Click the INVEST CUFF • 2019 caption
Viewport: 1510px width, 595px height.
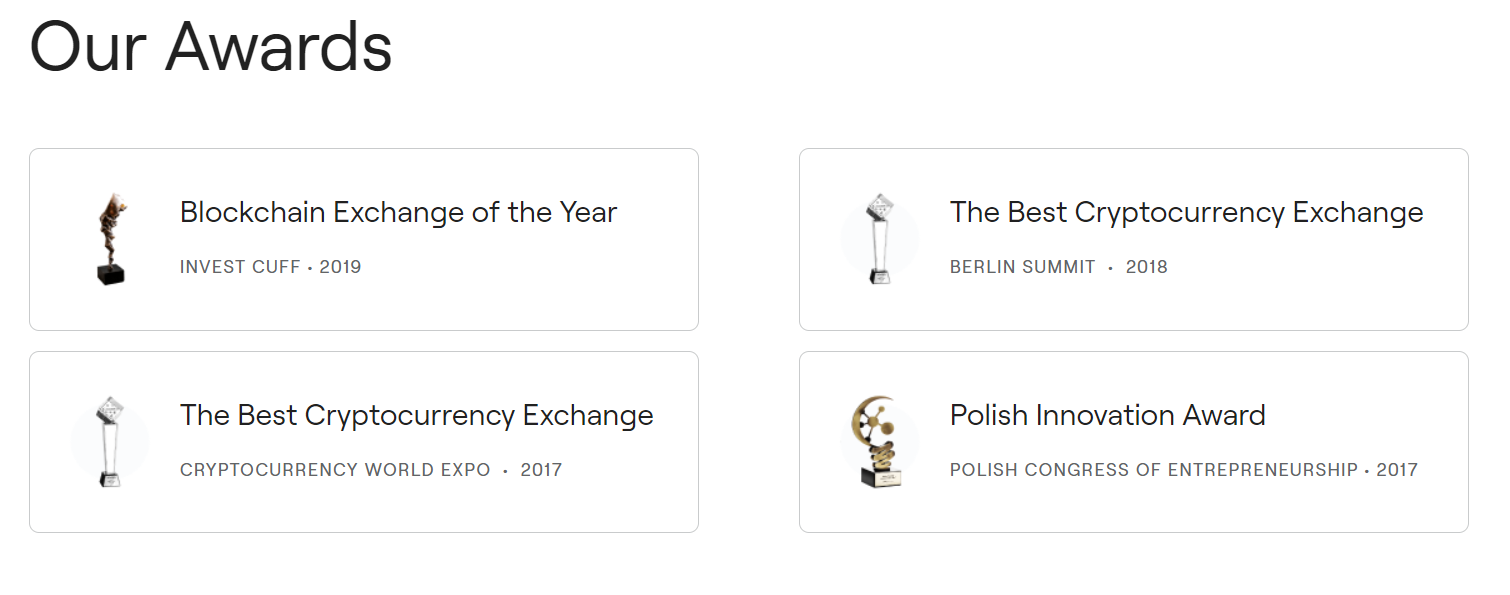point(270,267)
